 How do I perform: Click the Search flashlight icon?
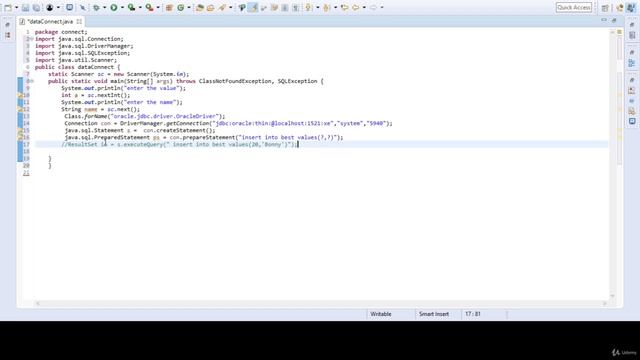point(222,7)
